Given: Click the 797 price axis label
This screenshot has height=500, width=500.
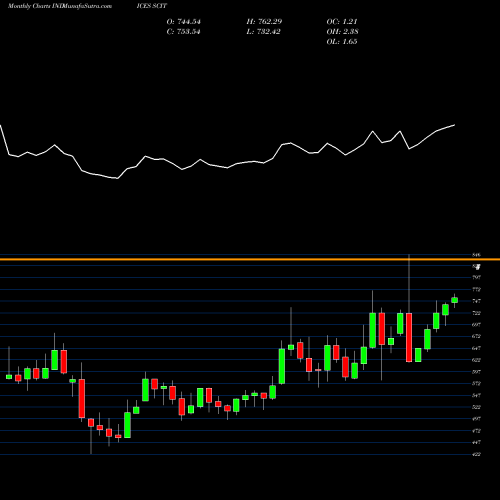Looking at the screenshot, I should click(476, 277).
